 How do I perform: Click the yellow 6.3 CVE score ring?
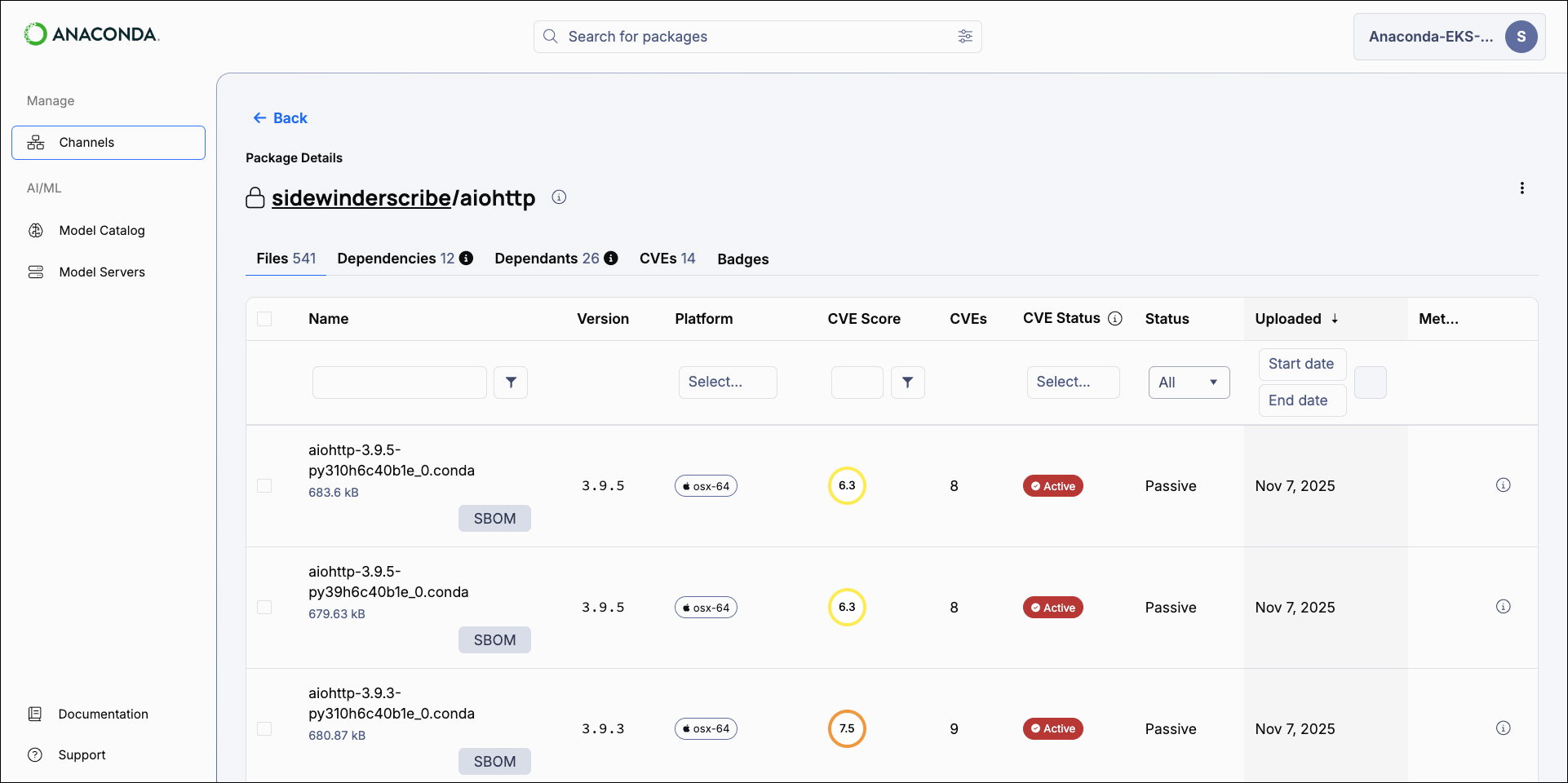(847, 485)
